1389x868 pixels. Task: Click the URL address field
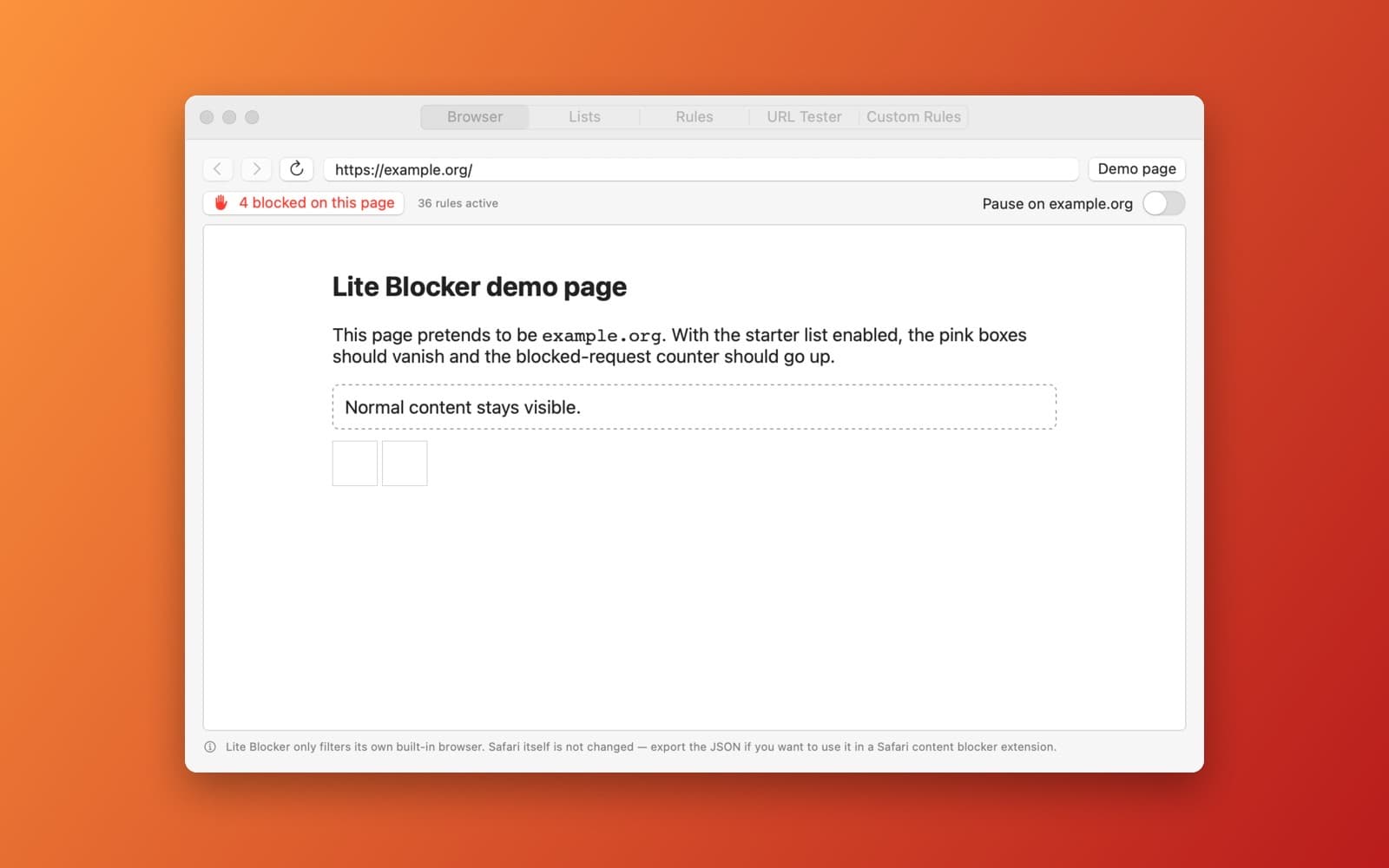point(701,169)
